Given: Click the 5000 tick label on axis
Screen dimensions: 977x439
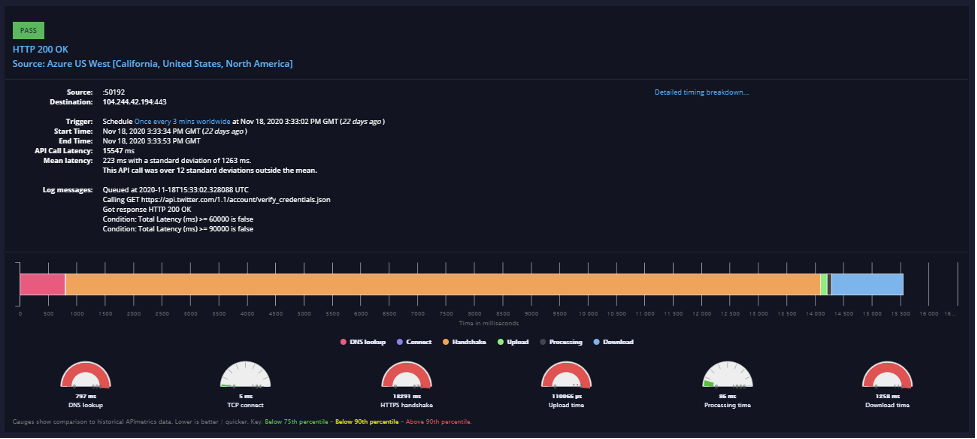Looking at the screenshot, I should point(304,314).
